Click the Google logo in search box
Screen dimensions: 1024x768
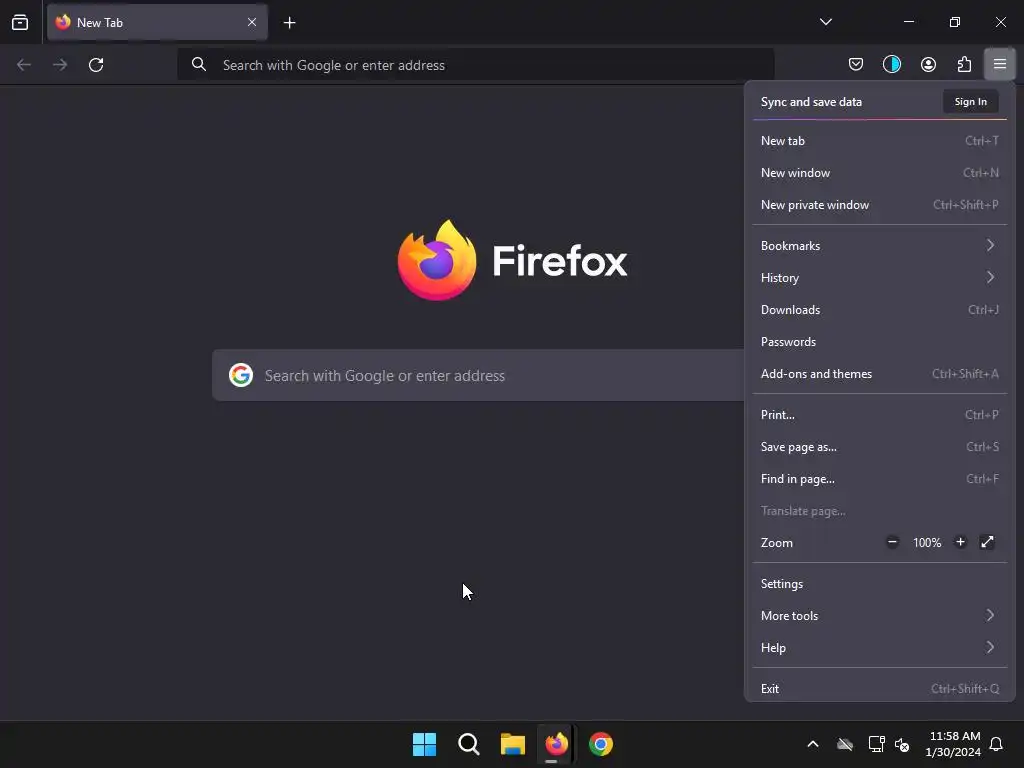(241, 376)
